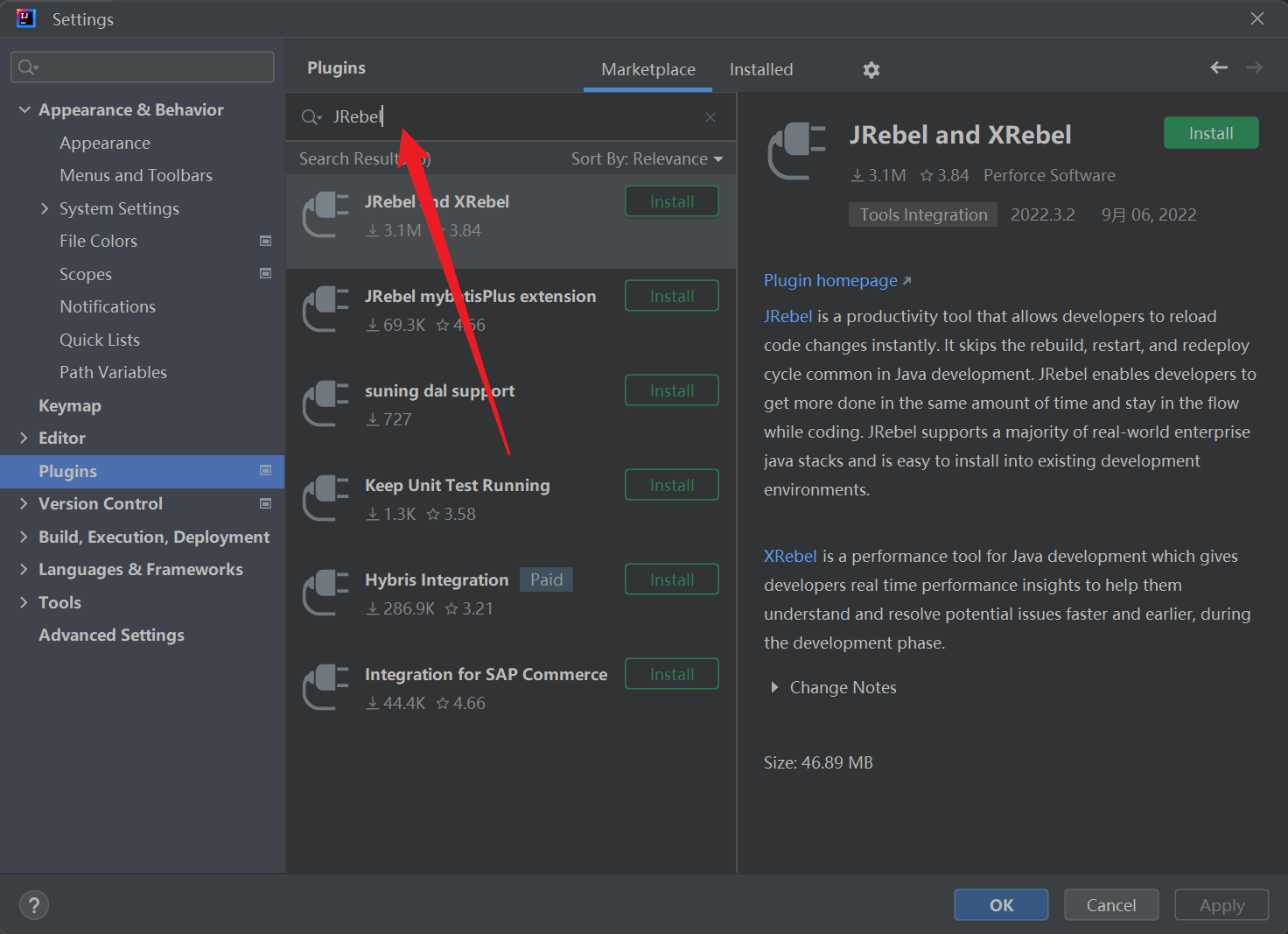Click the suning dal support plugin icon
This screenshot has height=934, width=1288.
click(x=325, y=404)
